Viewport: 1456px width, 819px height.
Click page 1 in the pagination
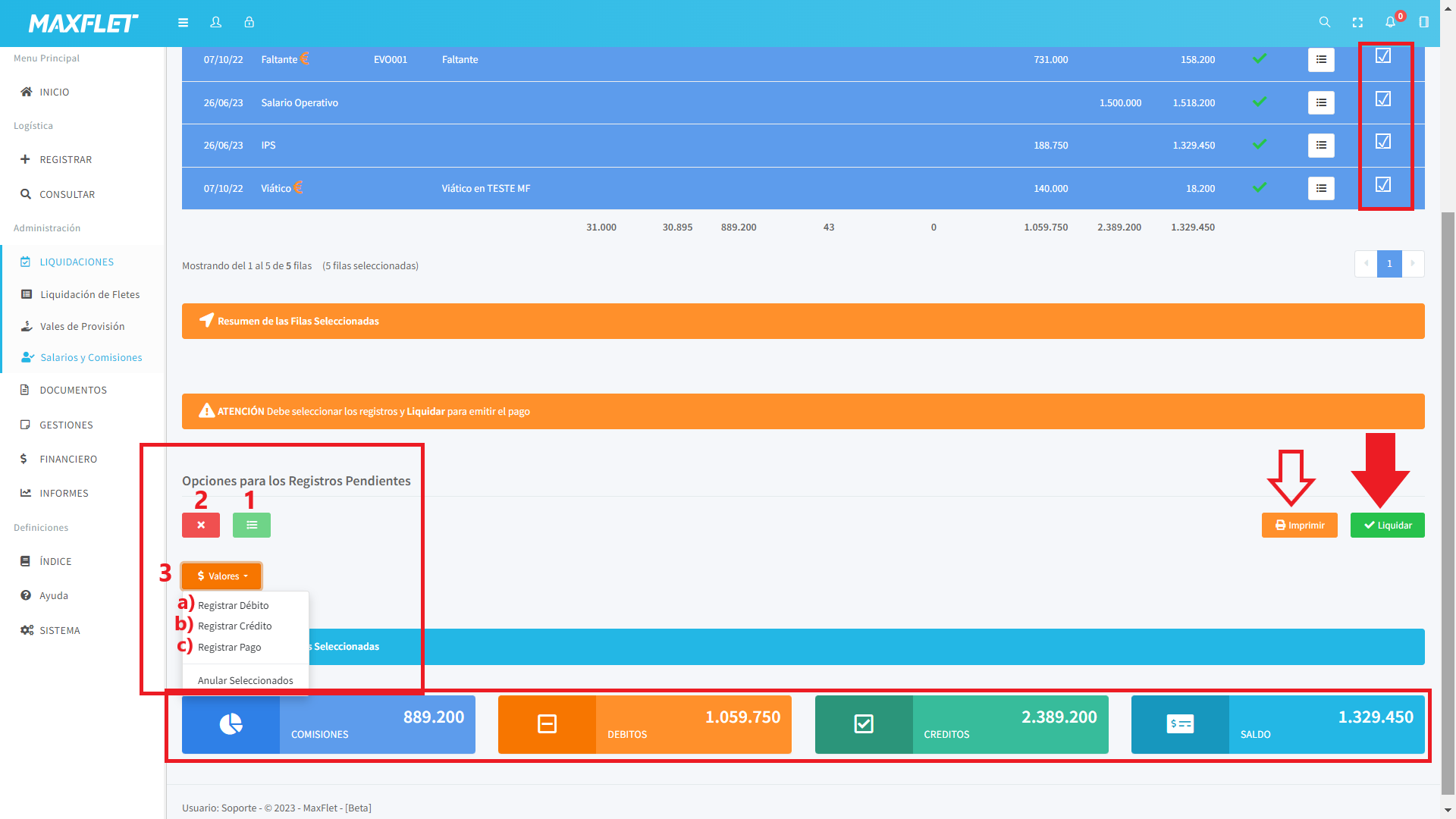click(x=1389, y=264)
